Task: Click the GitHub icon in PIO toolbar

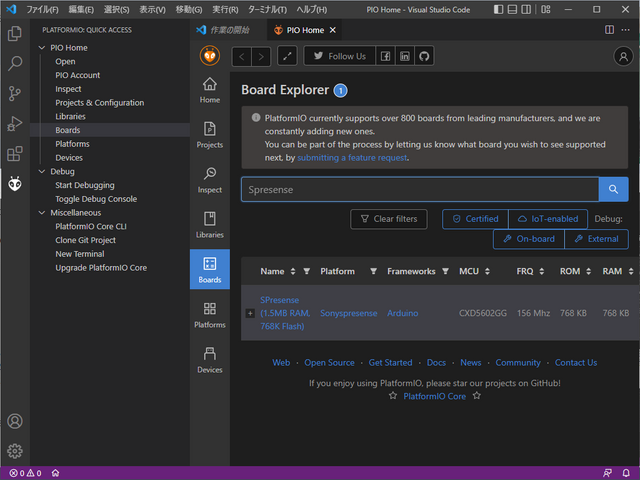Action: click(x=424, y=56)
